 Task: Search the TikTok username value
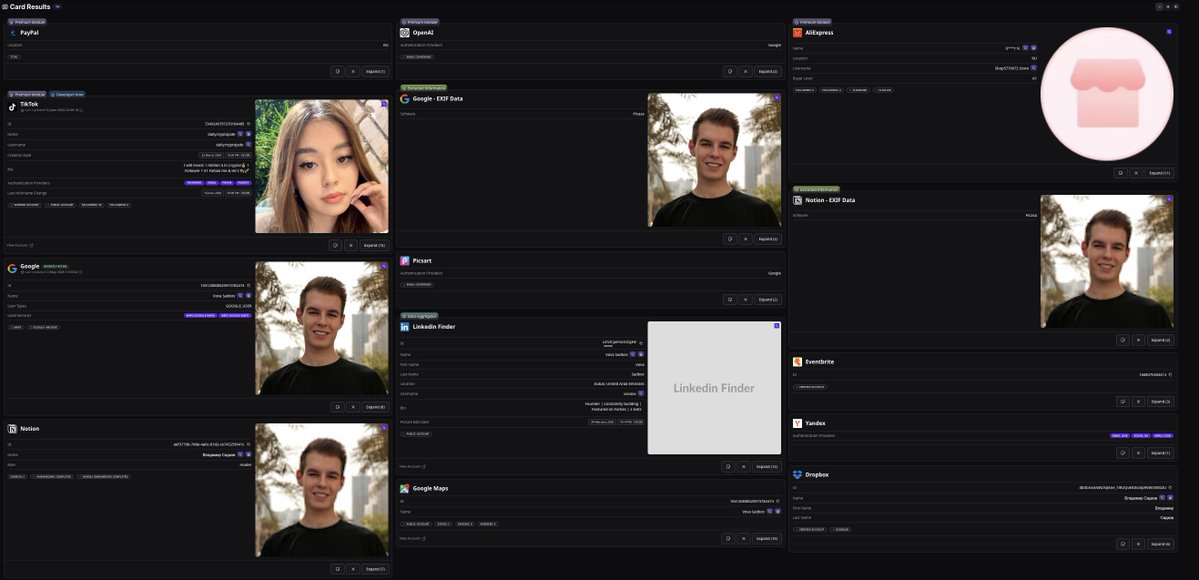[x=248, y=144]
